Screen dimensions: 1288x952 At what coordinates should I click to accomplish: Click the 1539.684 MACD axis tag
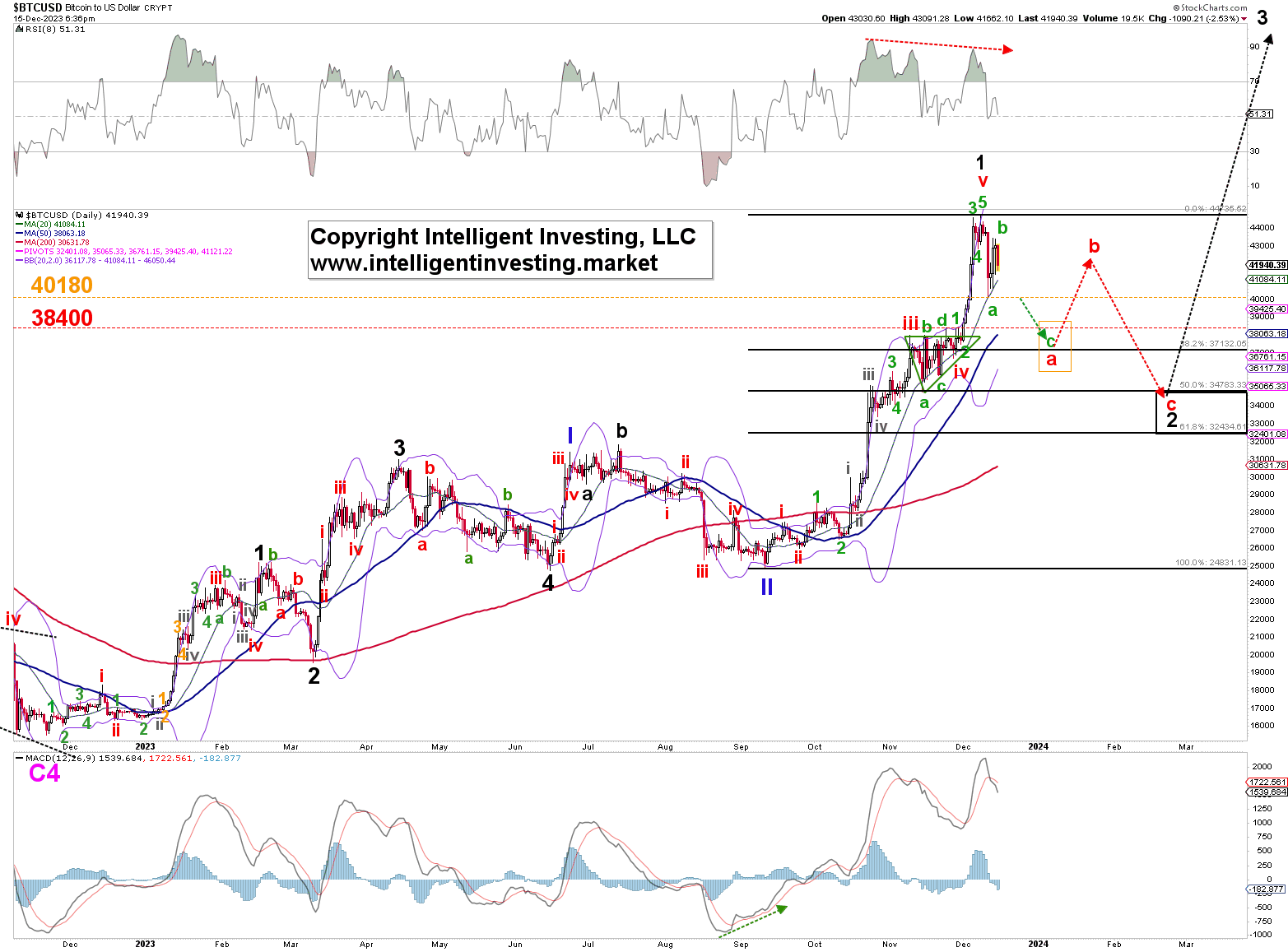1267,792
